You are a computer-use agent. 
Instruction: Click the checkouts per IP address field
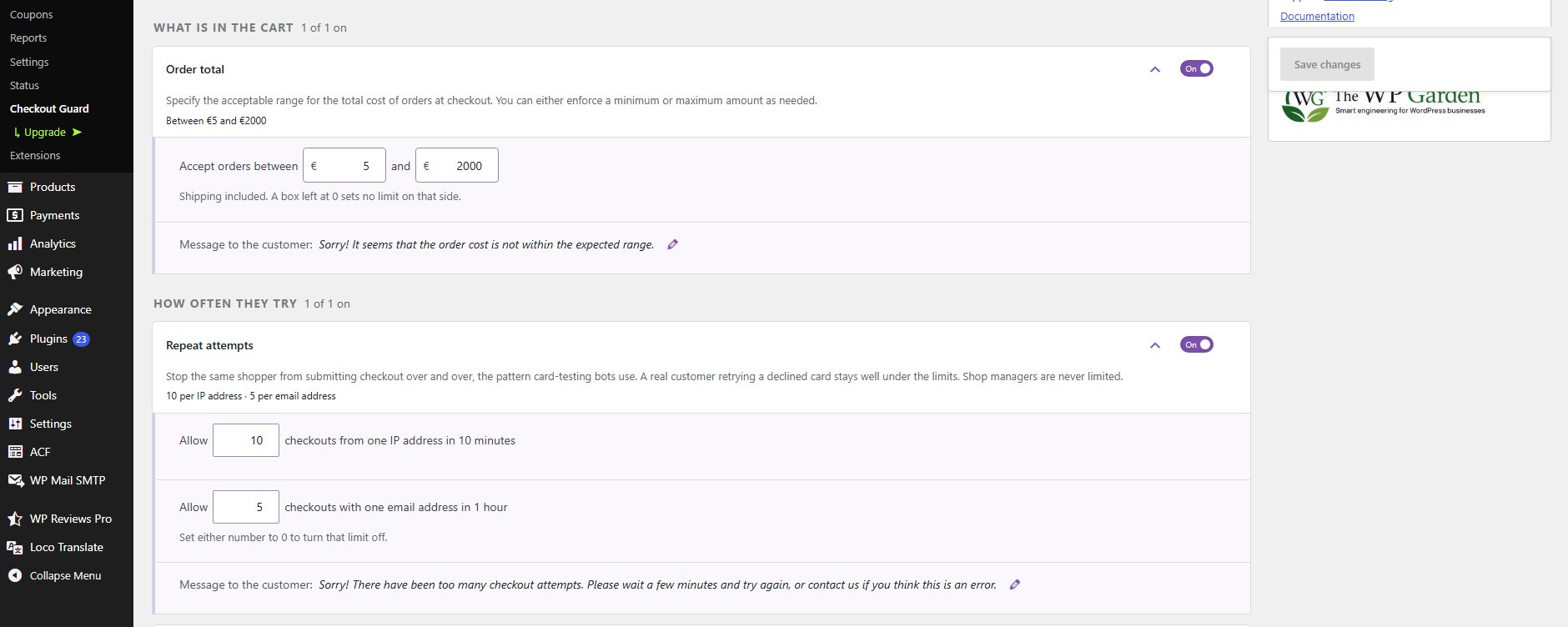point(246,440)
